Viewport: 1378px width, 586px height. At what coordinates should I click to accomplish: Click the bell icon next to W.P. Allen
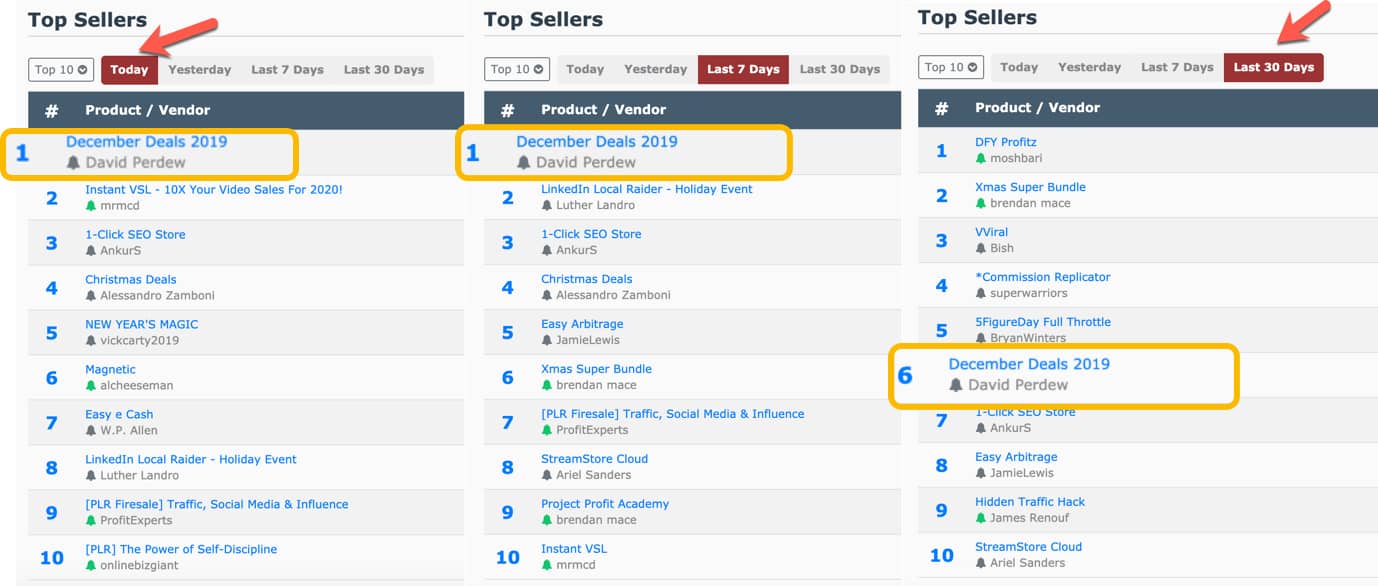click(91, 431)
